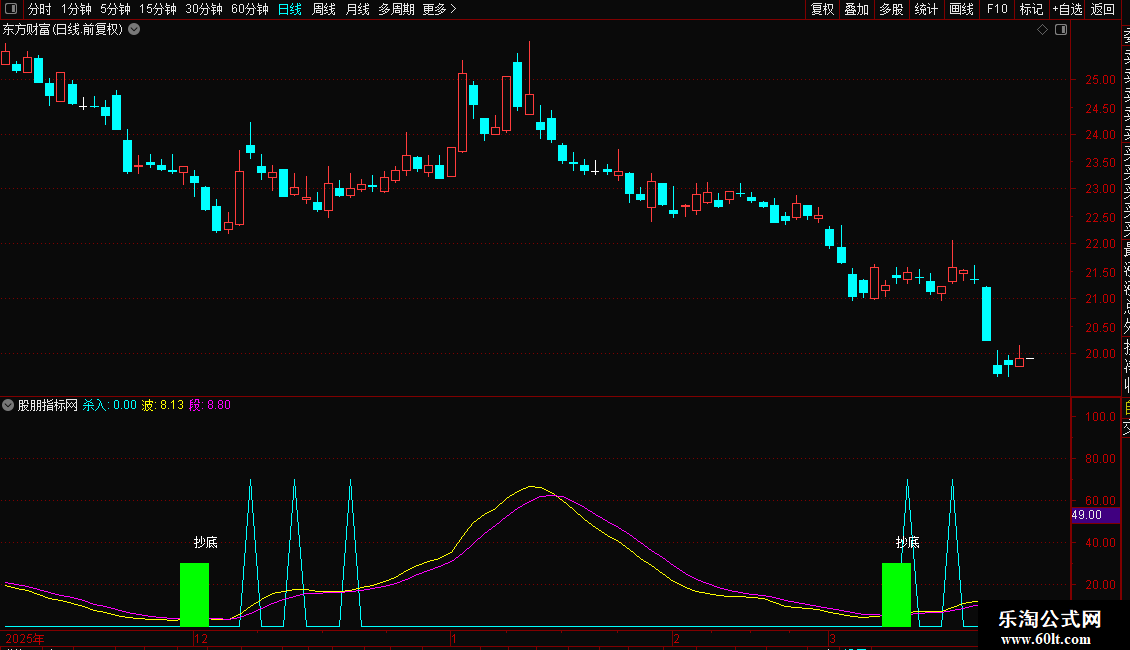Click the 标记 mark button
1130x650 pixels.
1031,9
